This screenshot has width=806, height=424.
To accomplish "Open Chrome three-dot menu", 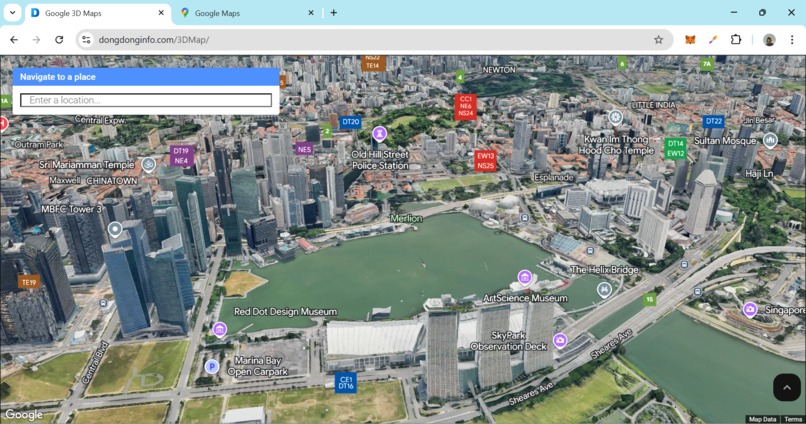I will coord(792,40).
